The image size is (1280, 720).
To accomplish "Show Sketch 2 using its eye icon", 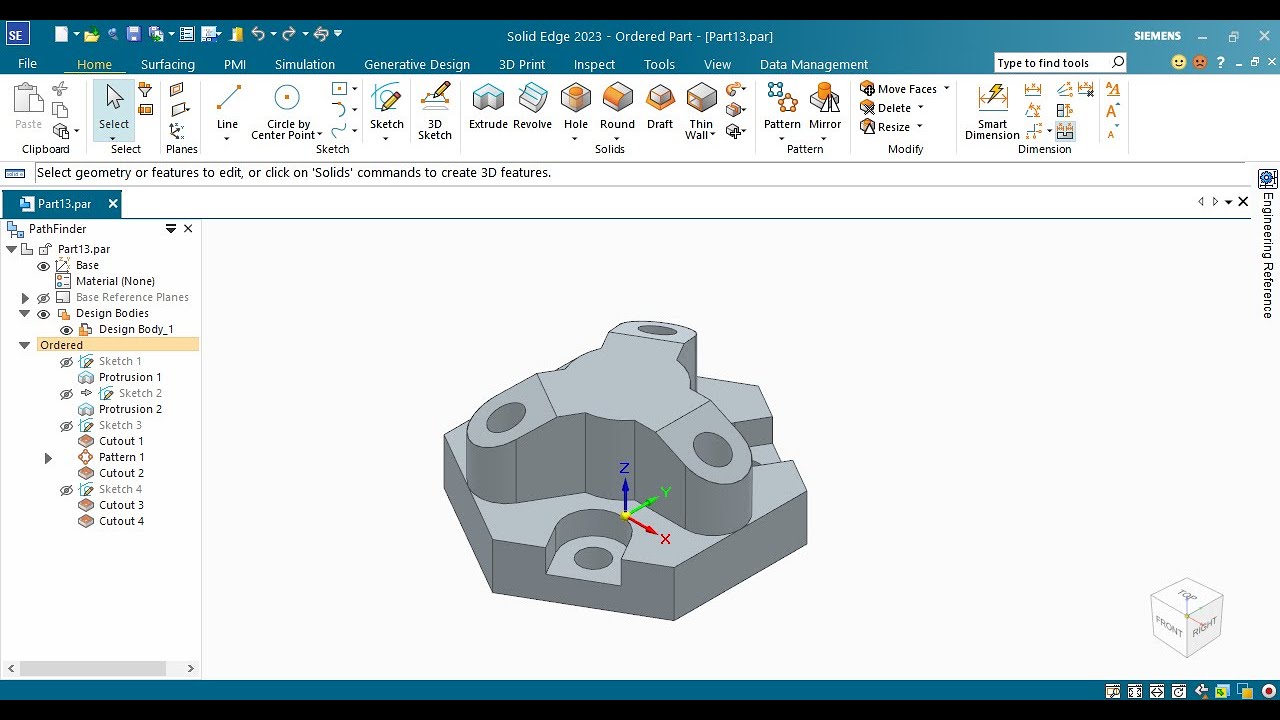I will (66, 394).
